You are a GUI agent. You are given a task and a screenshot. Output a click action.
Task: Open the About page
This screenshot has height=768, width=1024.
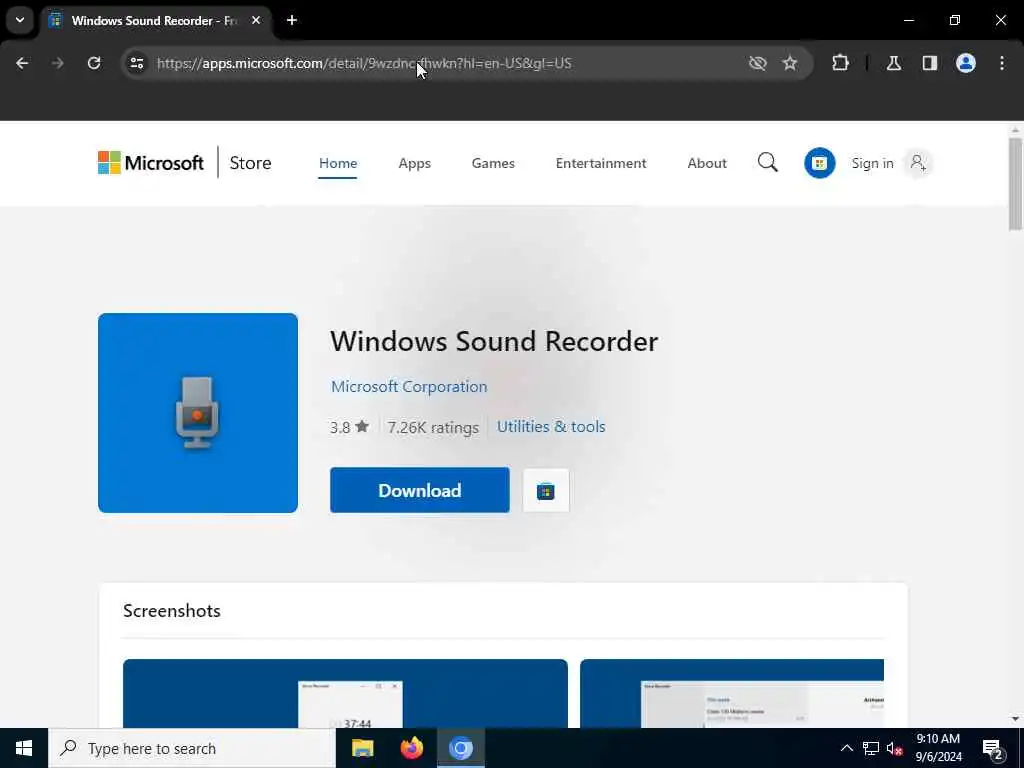click(x=707, y=163)
